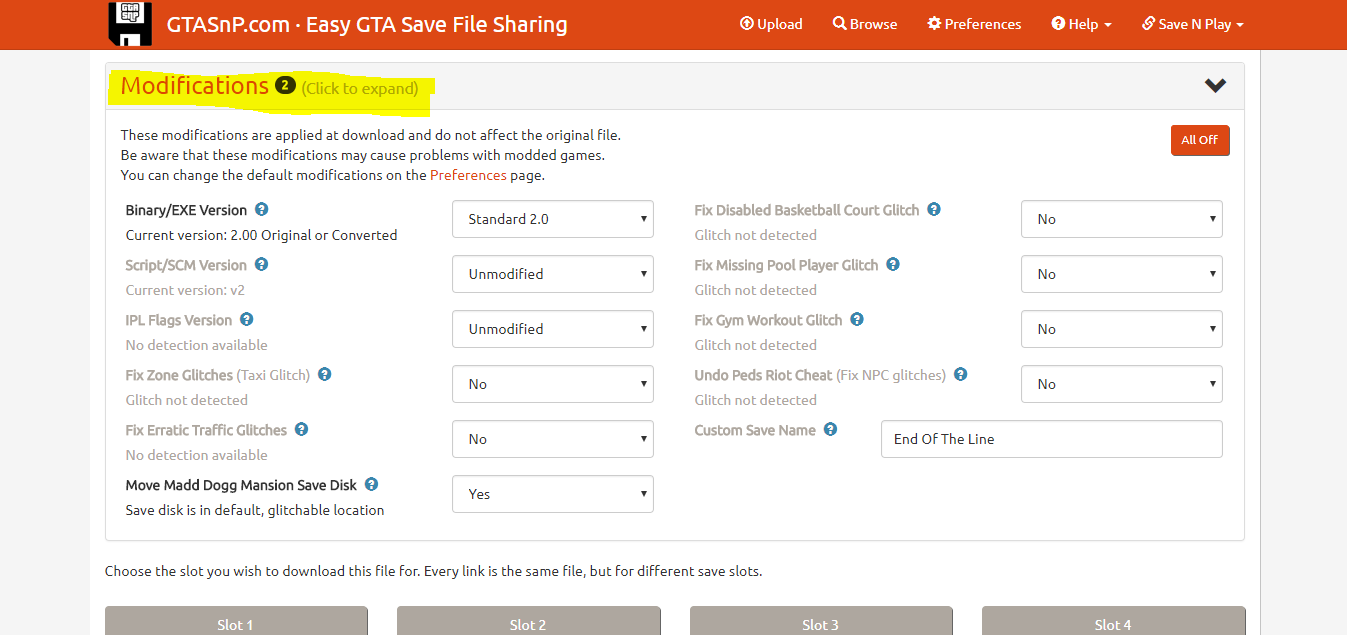Click the Slot 1 download button
Screen dimensions: 1347x635
point(236,623)
